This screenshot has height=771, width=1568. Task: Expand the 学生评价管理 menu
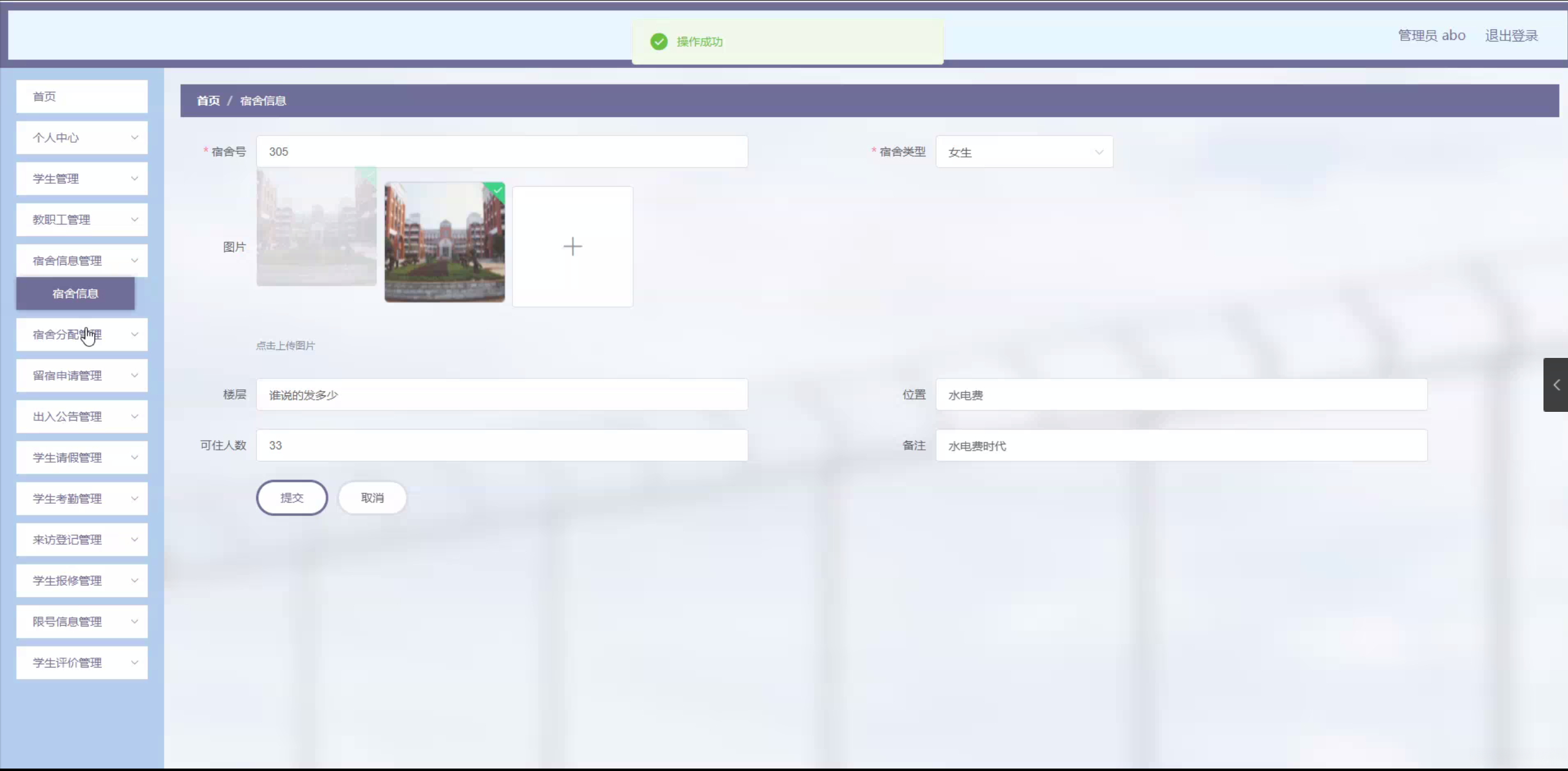coord(82,663)
